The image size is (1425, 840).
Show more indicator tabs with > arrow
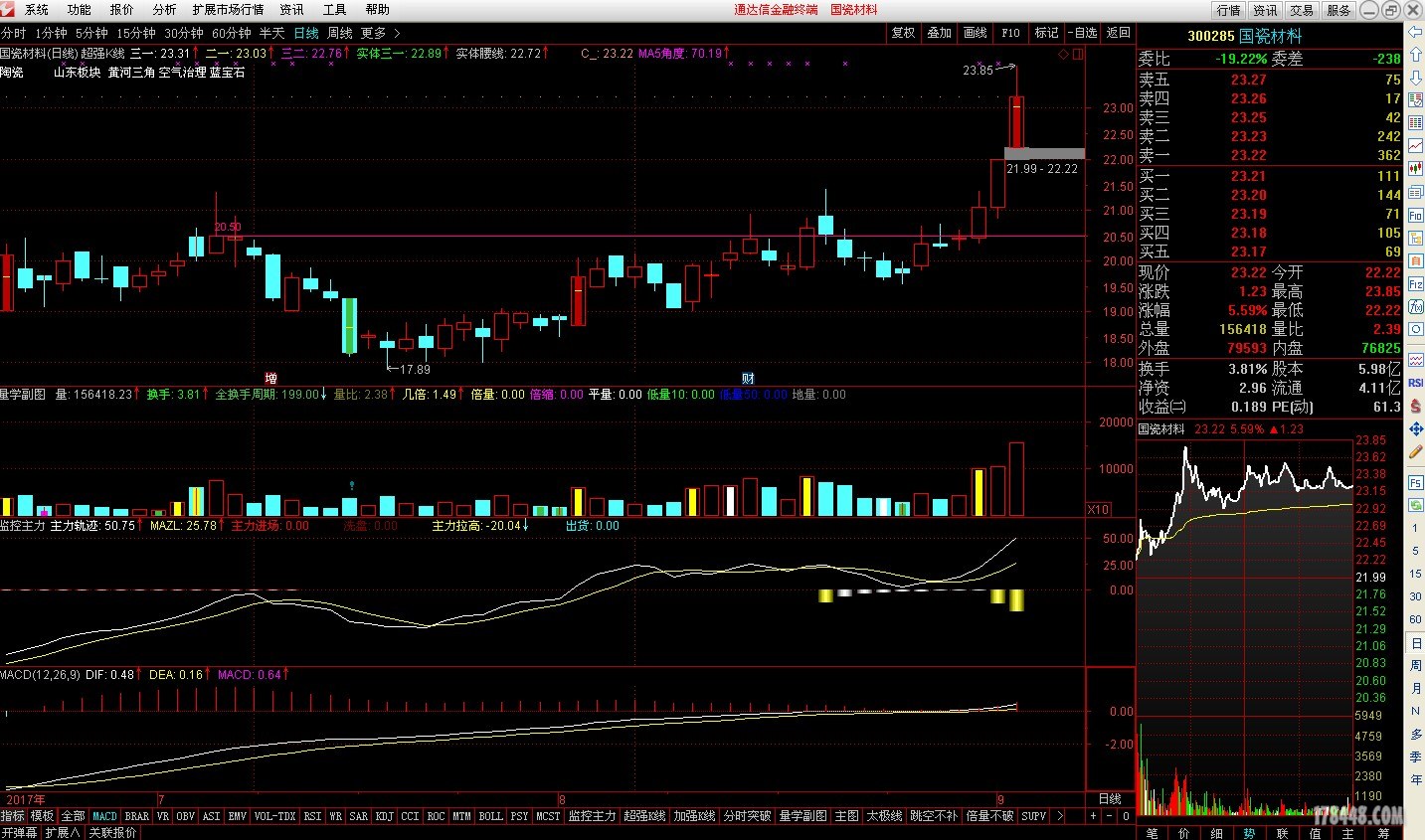[x=1059, y=816]
